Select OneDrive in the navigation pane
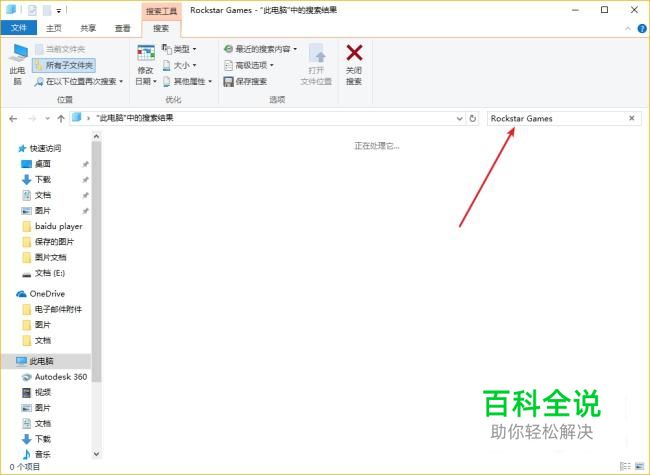Screen dimensions: 650x475 tap(41, 293)
